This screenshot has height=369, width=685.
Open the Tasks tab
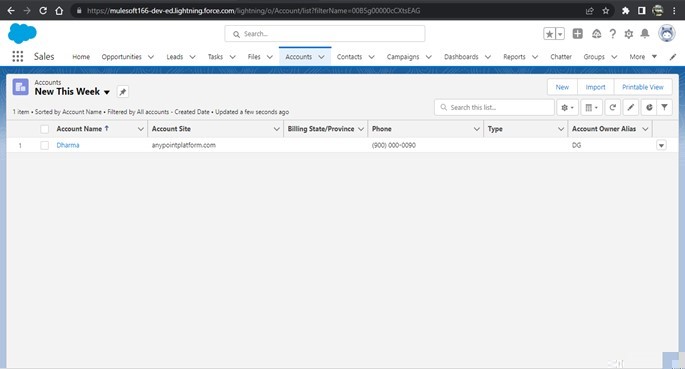point(215,57)
